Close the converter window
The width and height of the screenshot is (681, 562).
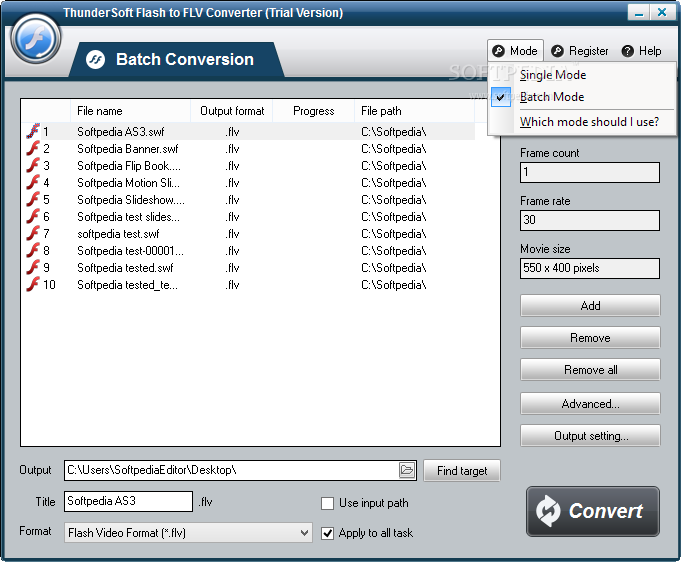(662, 13)
